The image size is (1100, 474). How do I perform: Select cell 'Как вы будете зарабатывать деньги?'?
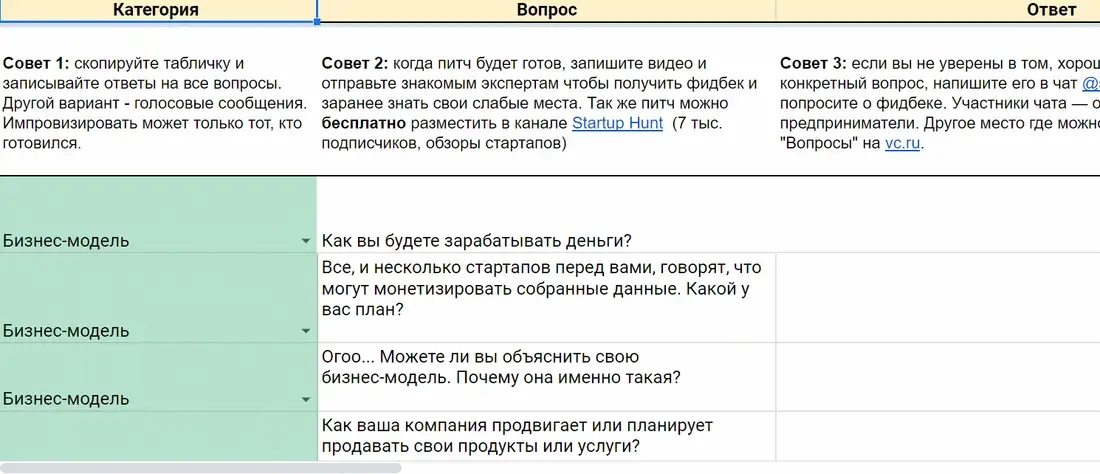click(x=546, y=215)
